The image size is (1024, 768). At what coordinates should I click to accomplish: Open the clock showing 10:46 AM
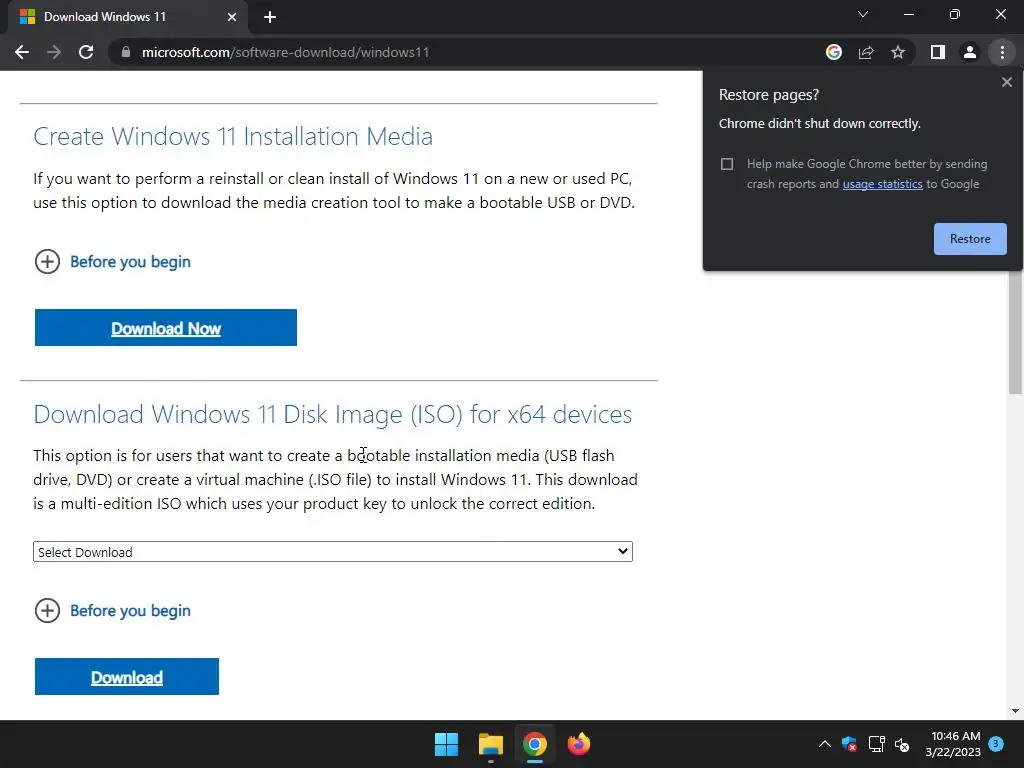pyautogui.click(x=953, y=744)
